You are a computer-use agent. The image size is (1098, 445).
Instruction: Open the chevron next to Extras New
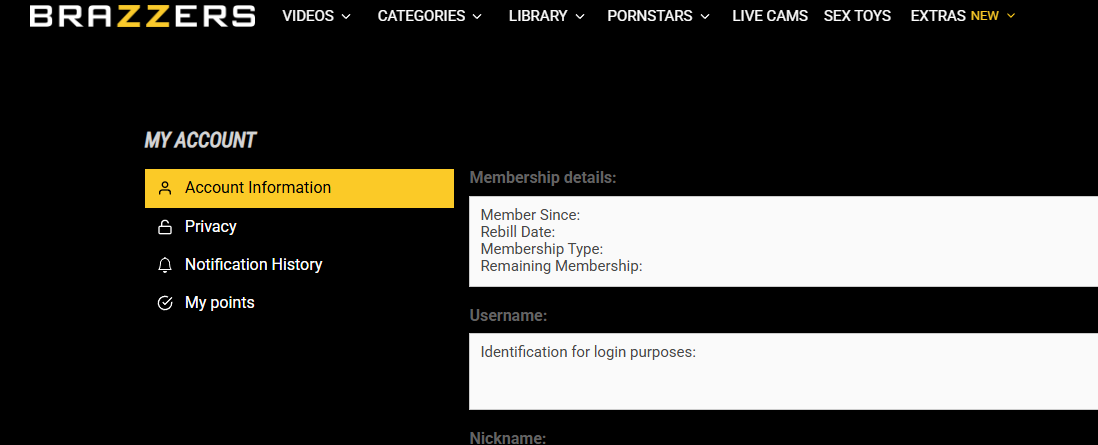[1011, 16]
